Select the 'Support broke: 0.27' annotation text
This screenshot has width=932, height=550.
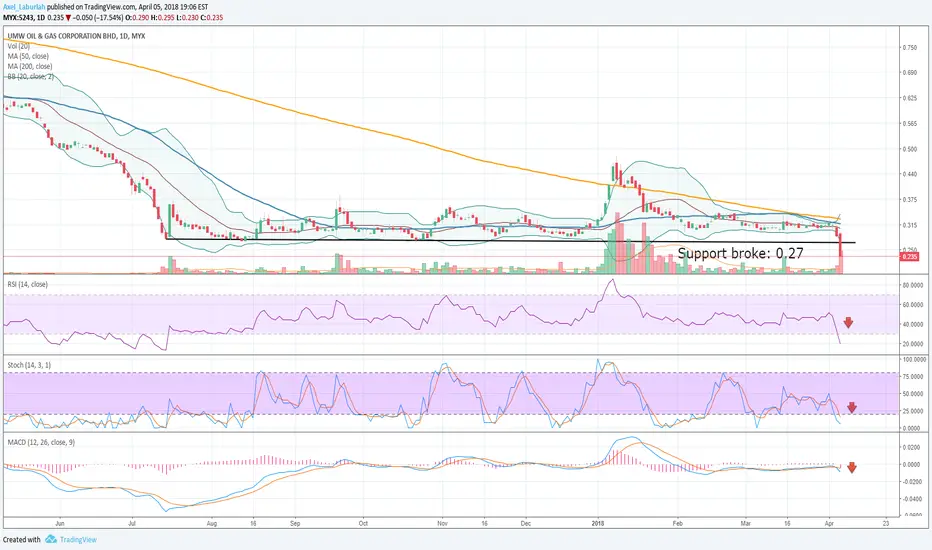click(741, 253)
